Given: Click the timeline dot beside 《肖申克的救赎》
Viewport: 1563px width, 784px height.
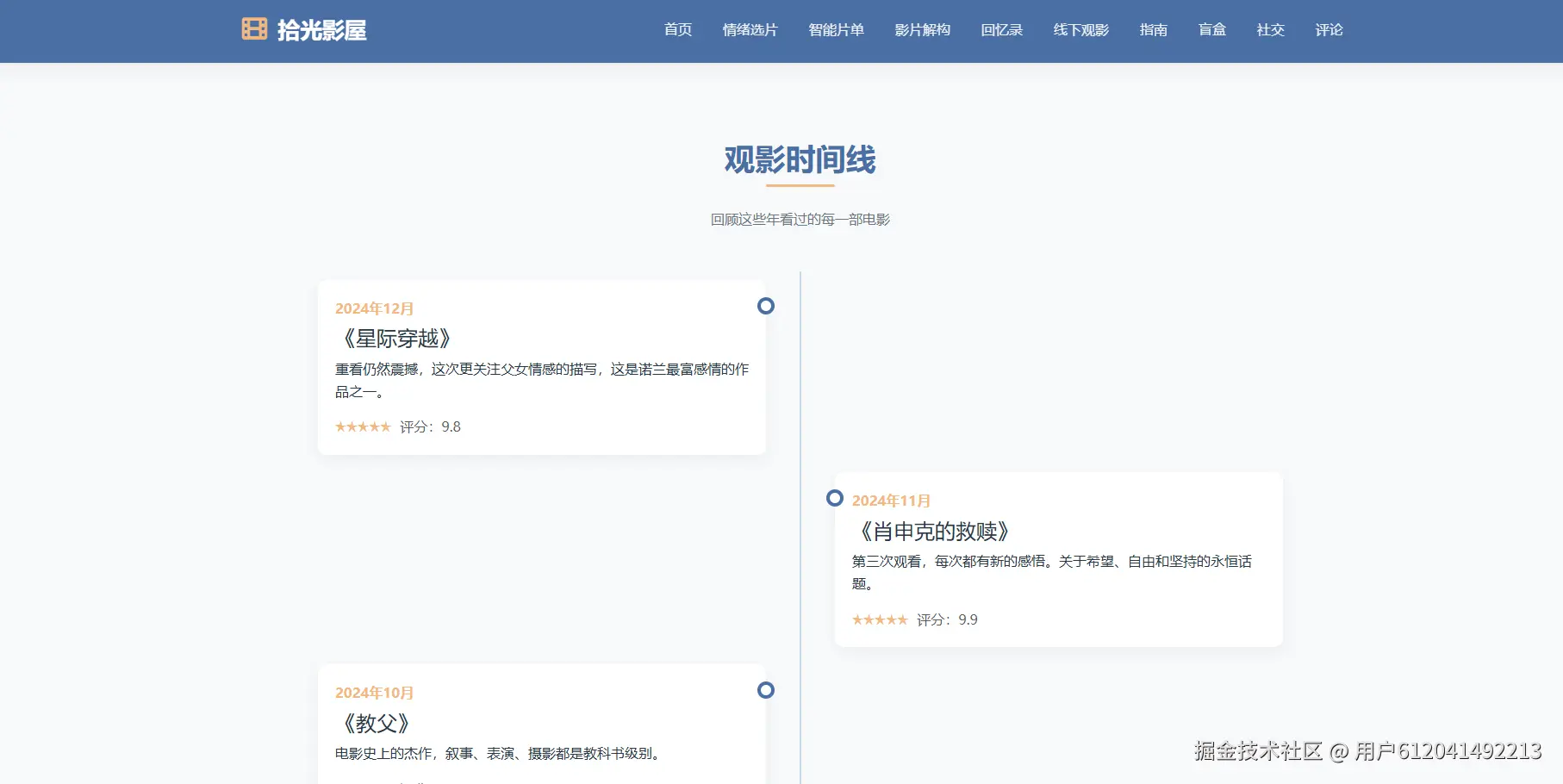Looking at the screenshot, I should [835, 498].
